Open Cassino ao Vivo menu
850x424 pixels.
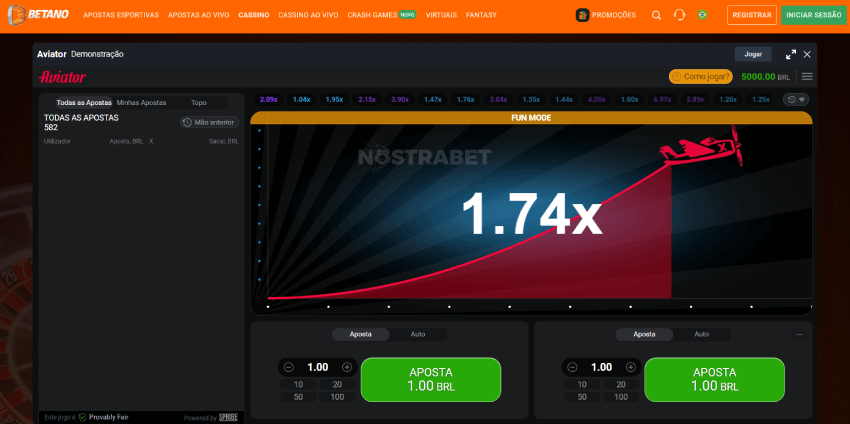point(308,15)
